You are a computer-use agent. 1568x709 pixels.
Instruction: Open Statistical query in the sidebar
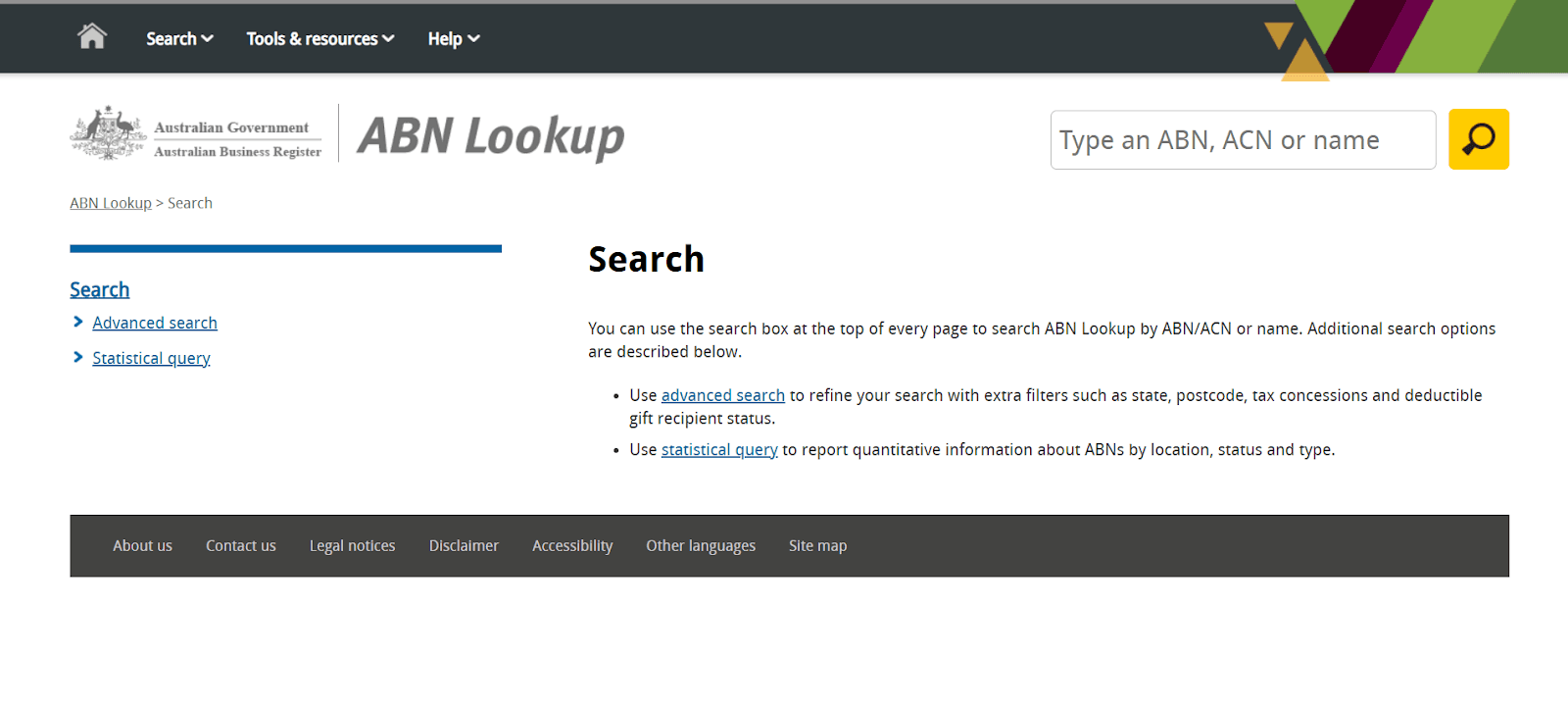click(x=151, y=358)
